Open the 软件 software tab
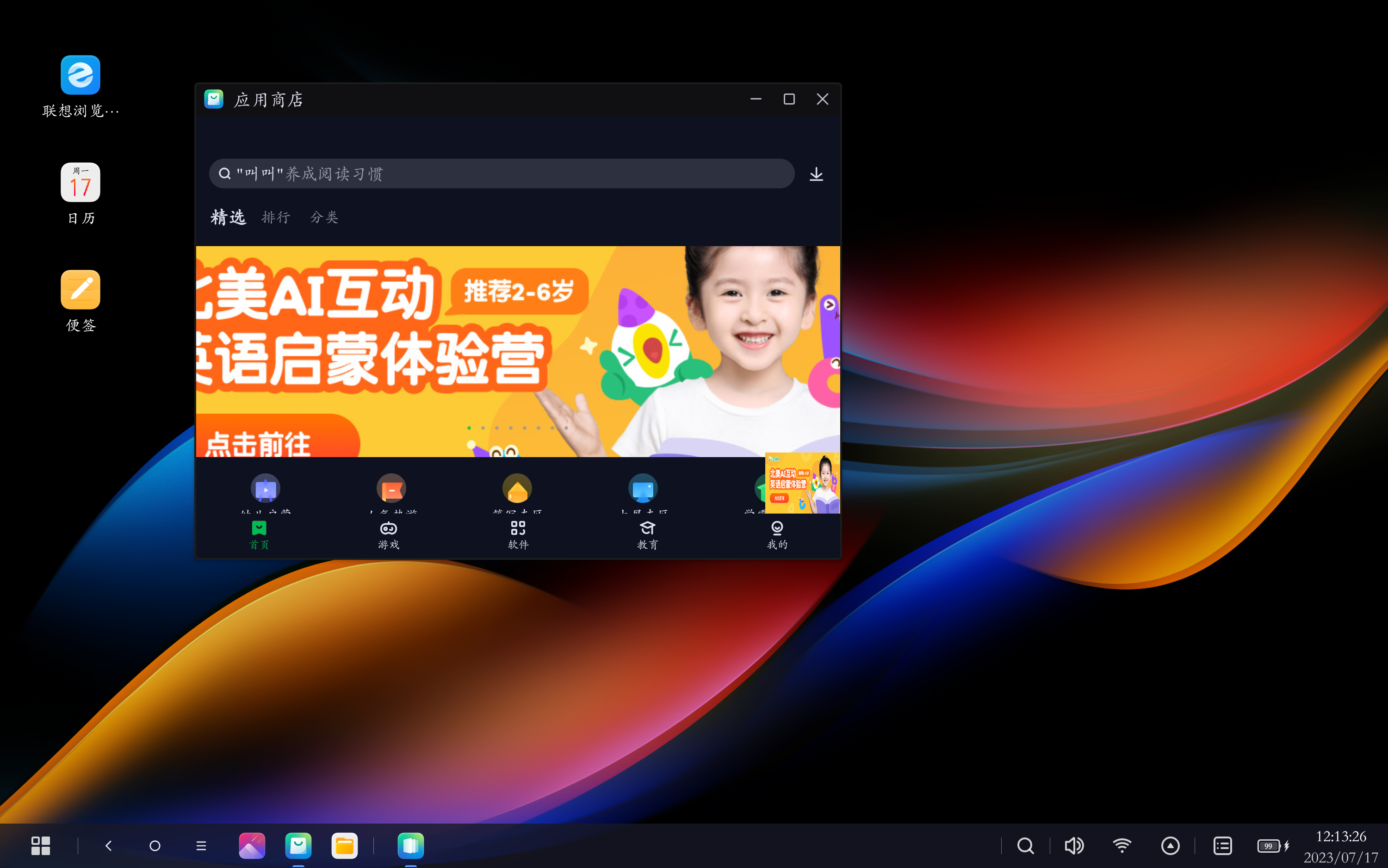Screen dimensions: 1388x868 click(518, 535)
